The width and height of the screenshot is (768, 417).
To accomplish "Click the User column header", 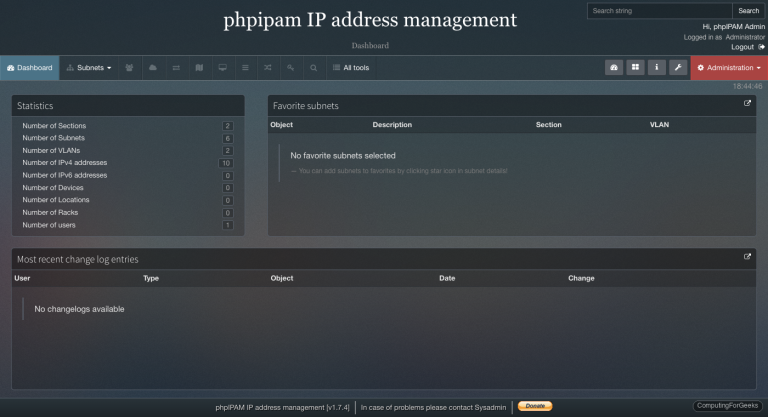I will click(x=22, y=278).
